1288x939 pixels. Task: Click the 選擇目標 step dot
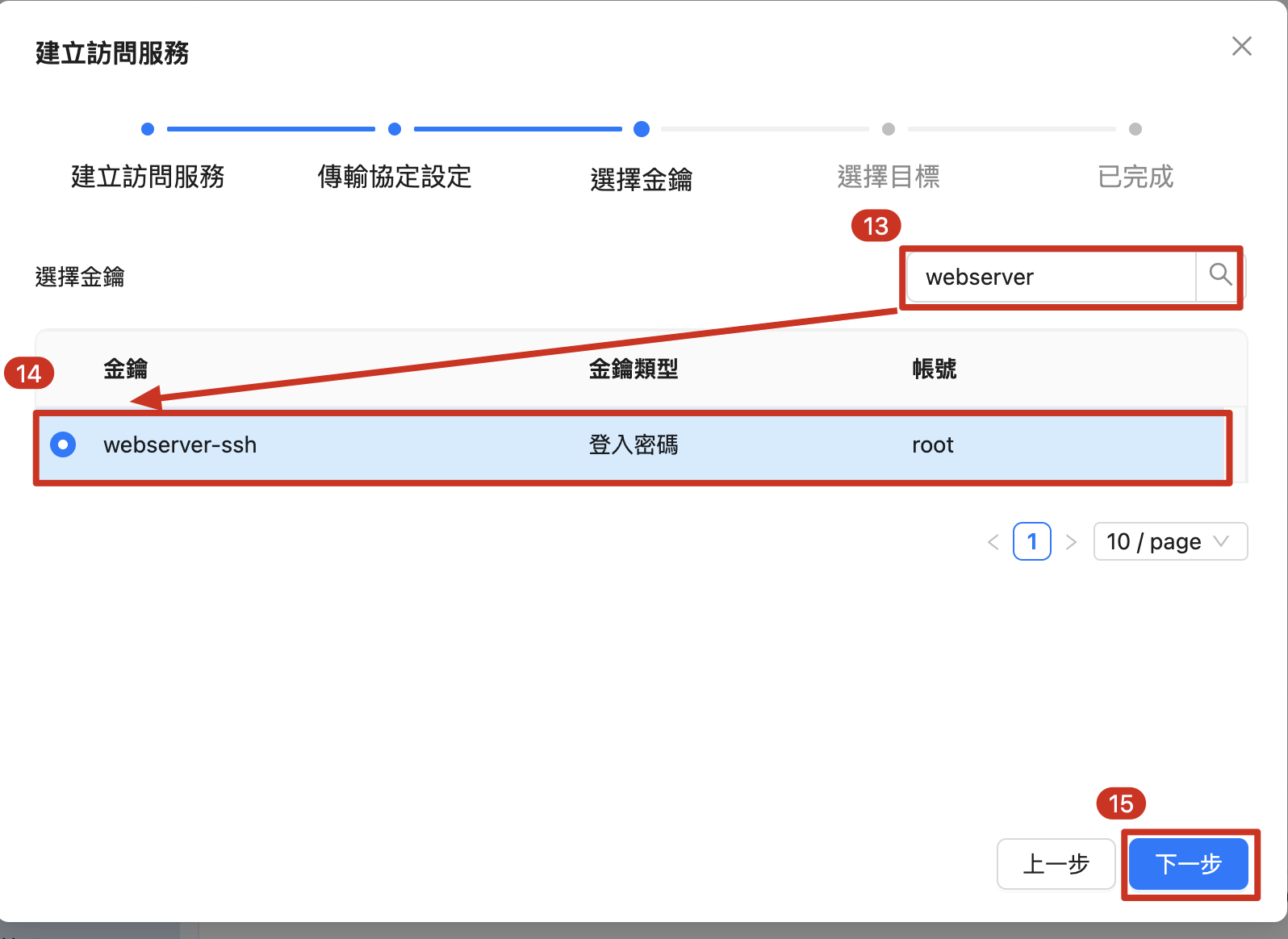pos(889,129)
